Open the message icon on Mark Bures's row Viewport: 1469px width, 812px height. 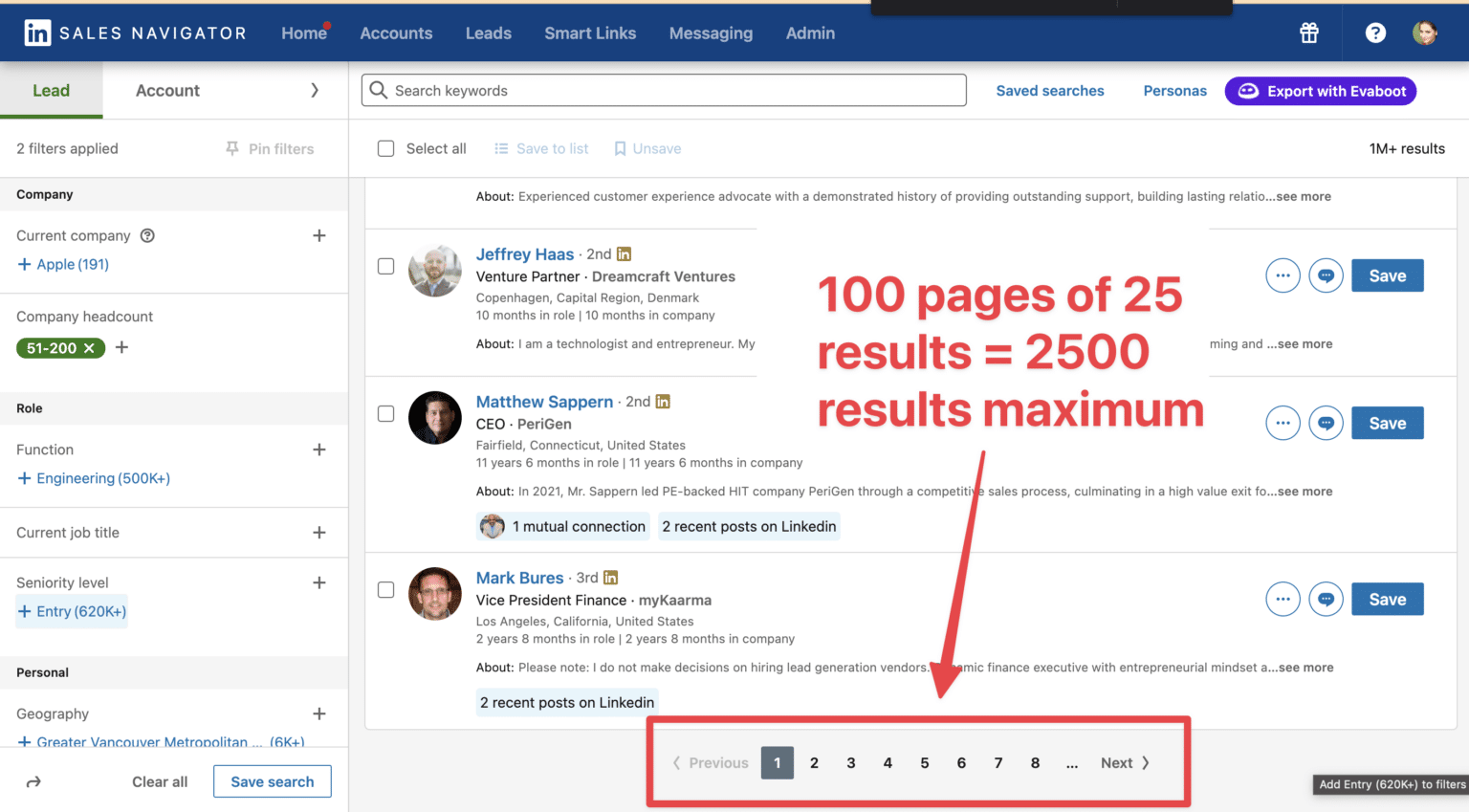point(1326,599)
